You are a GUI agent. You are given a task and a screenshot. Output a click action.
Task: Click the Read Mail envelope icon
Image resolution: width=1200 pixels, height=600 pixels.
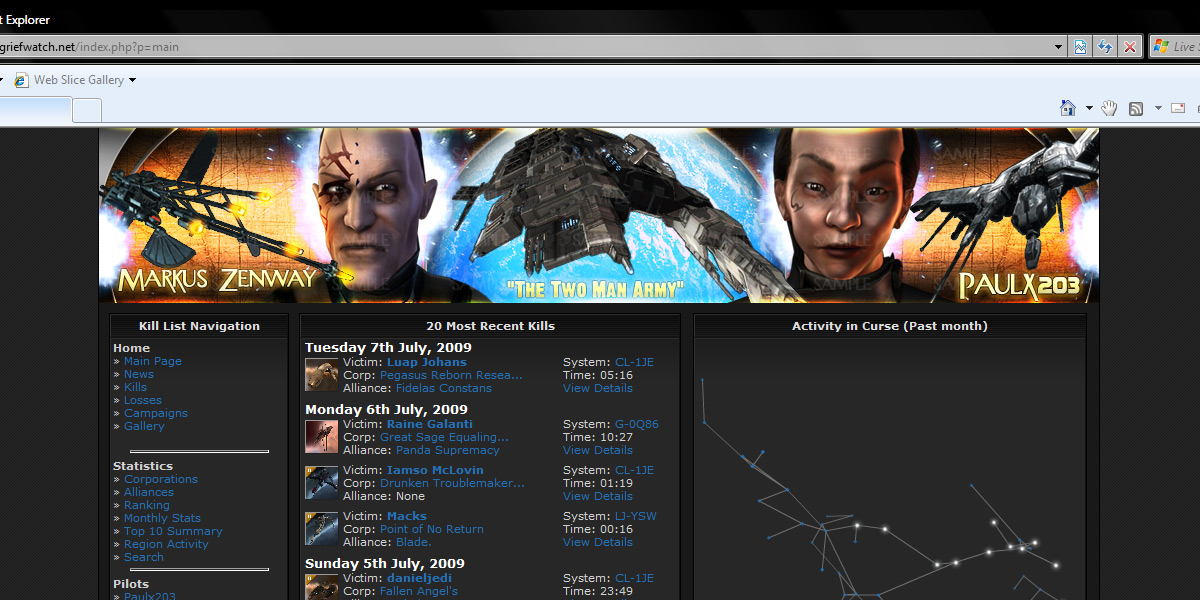tap(1178, 108)
